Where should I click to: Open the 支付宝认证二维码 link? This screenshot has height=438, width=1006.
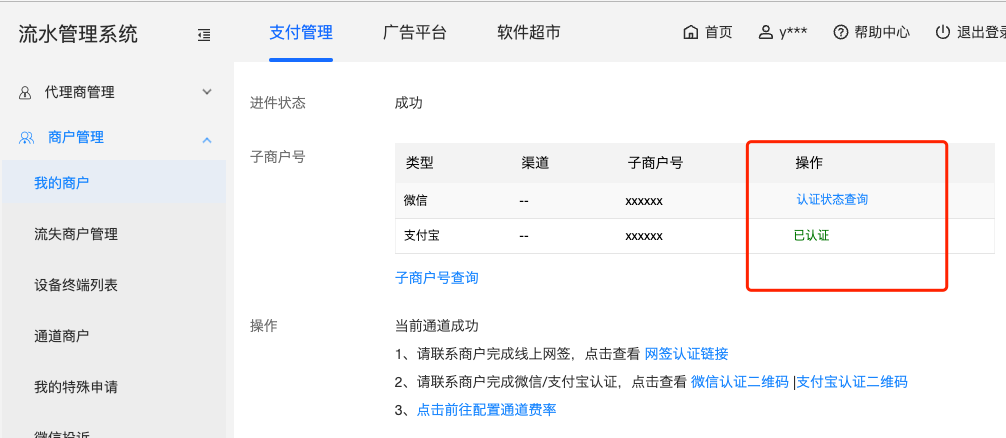(x=852, y=382)
